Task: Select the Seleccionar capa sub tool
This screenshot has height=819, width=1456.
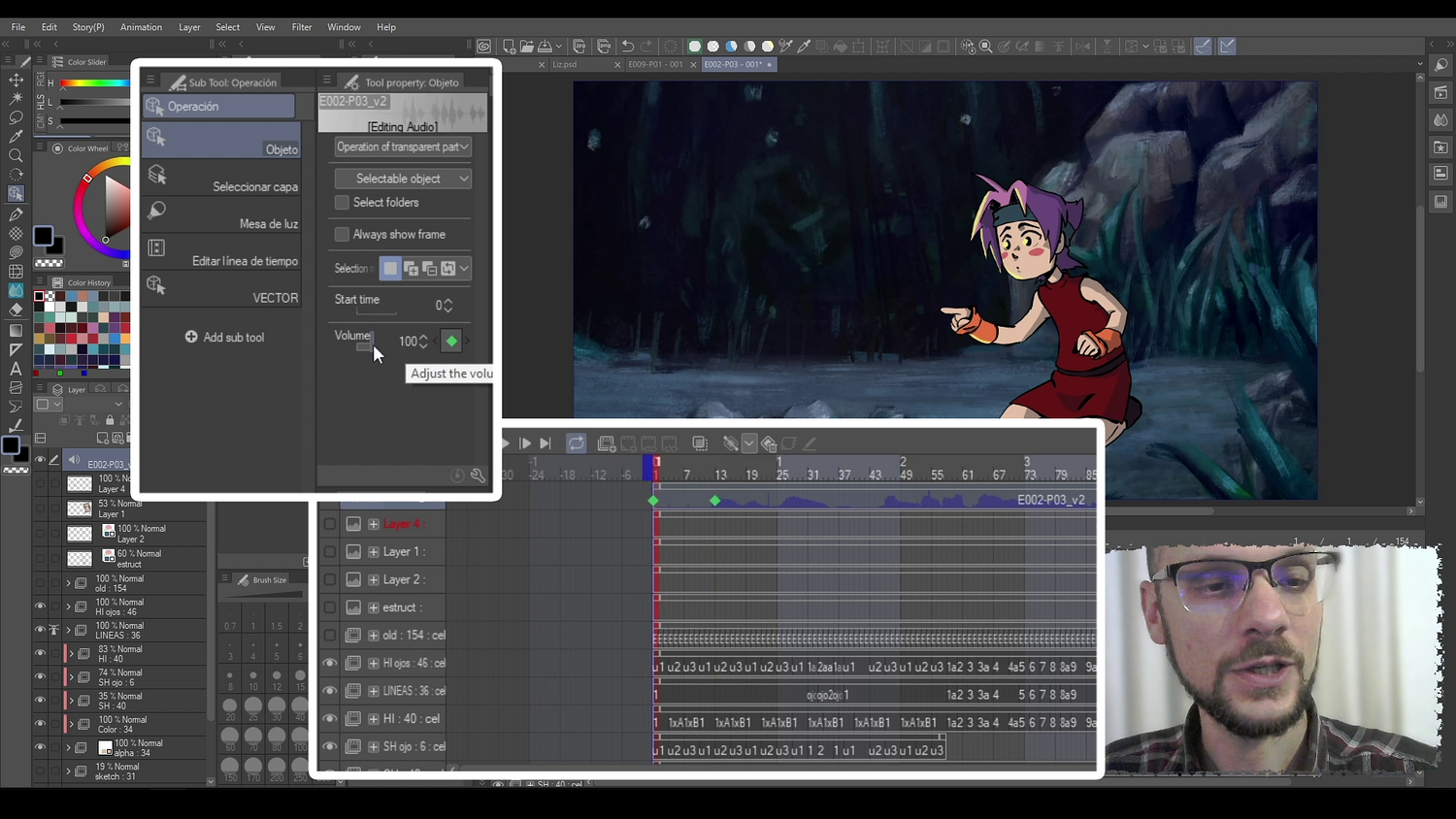Action: tap(221, 177)
